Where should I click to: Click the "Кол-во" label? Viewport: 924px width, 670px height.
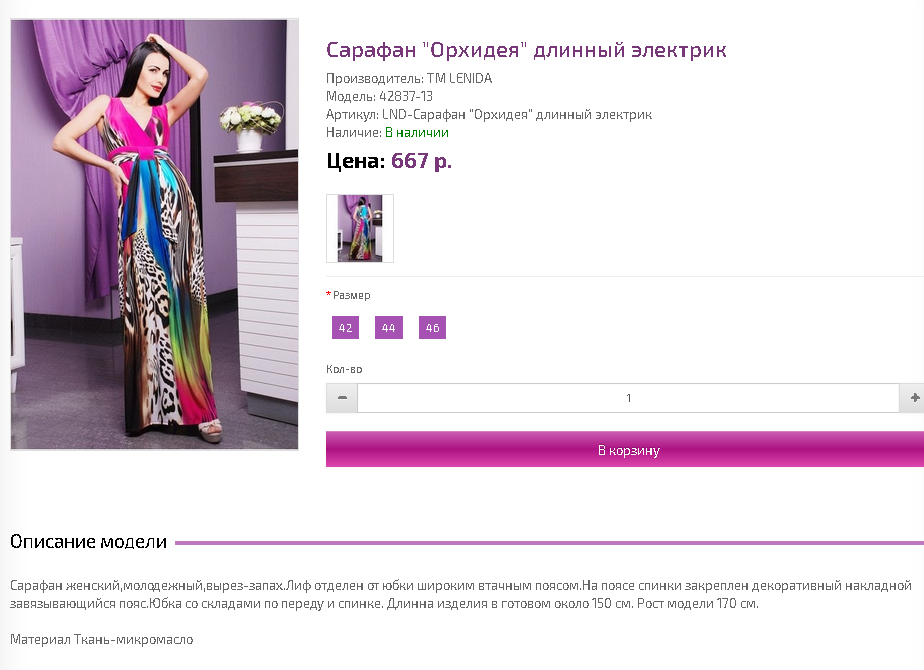(344, 369)
